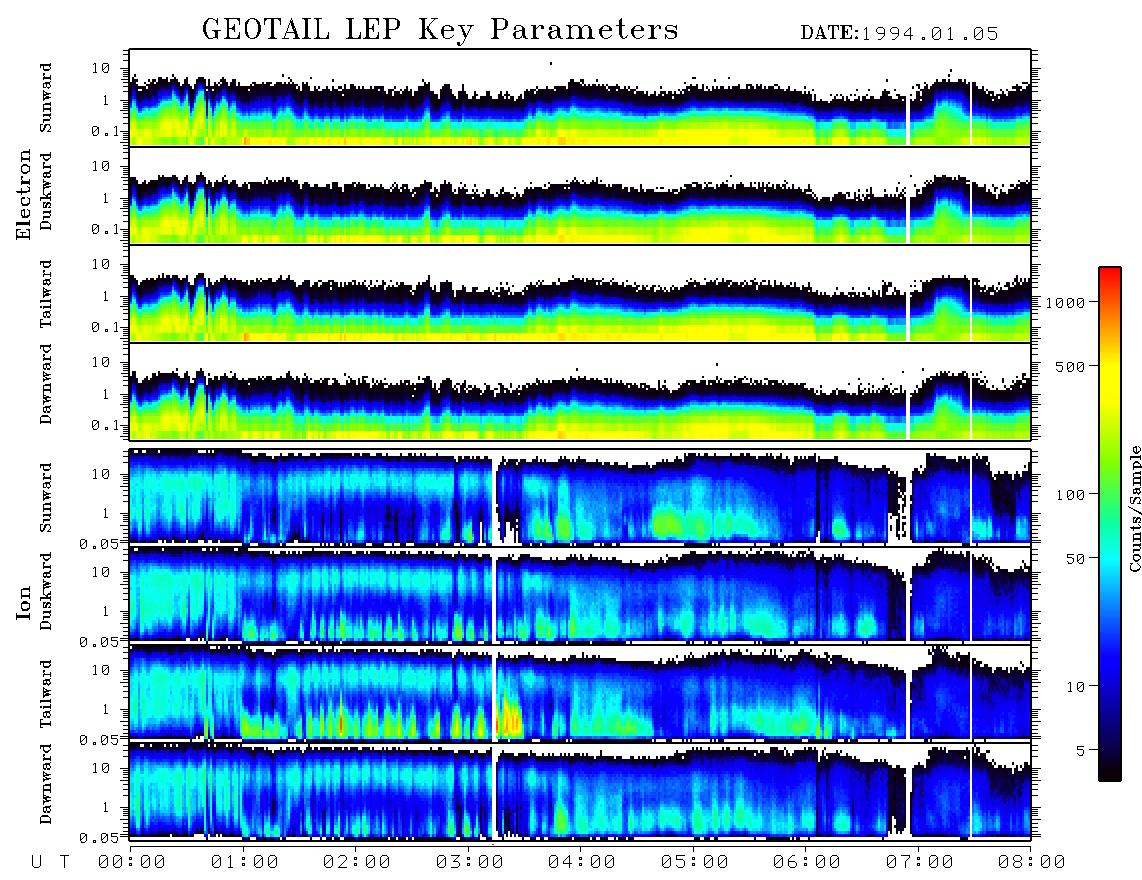
Task: Click the 02:00 time axis label
Action: pyautogui.click(x=357, y=862)
